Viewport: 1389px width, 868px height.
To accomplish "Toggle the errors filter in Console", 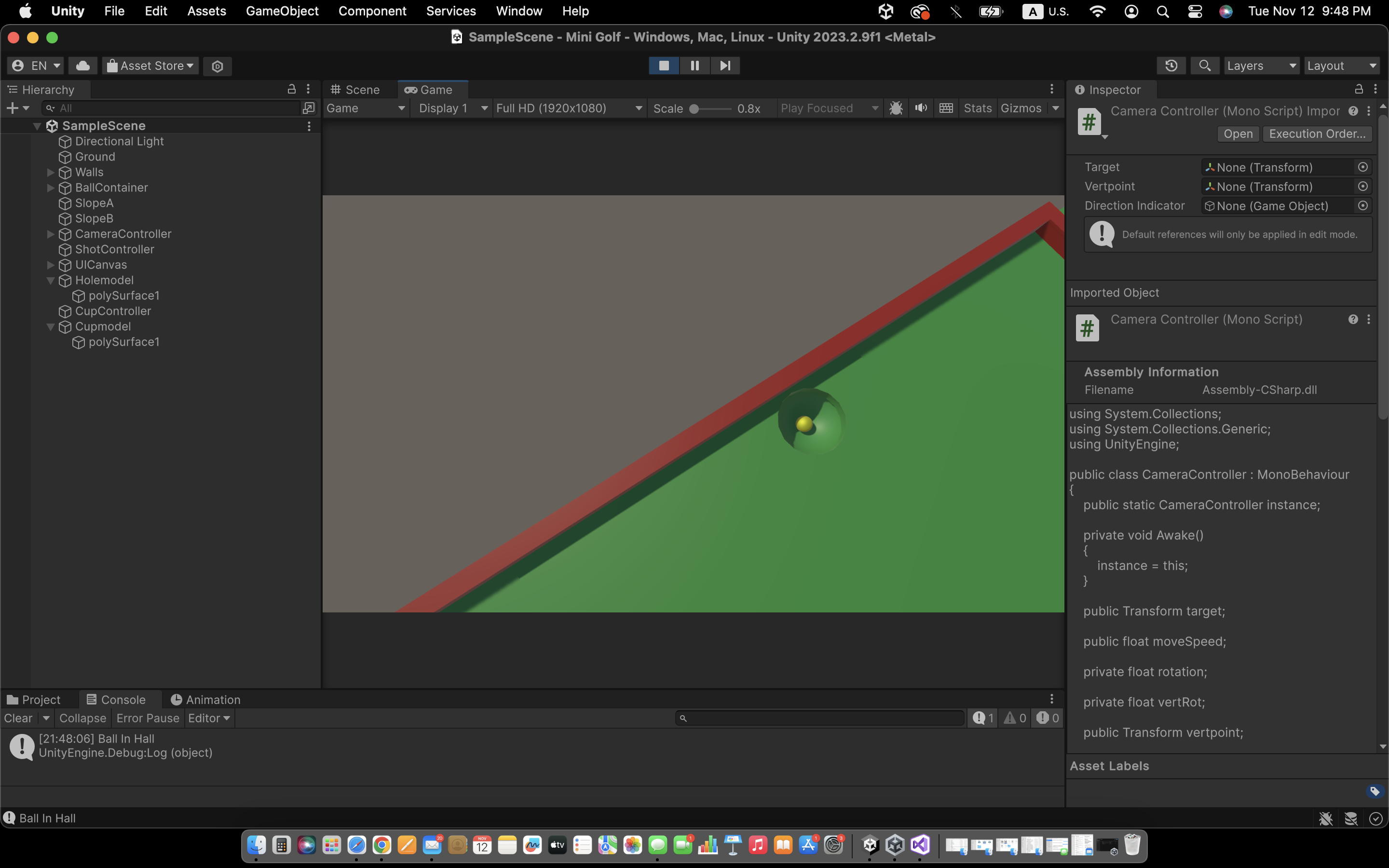I will point(1048,718).
